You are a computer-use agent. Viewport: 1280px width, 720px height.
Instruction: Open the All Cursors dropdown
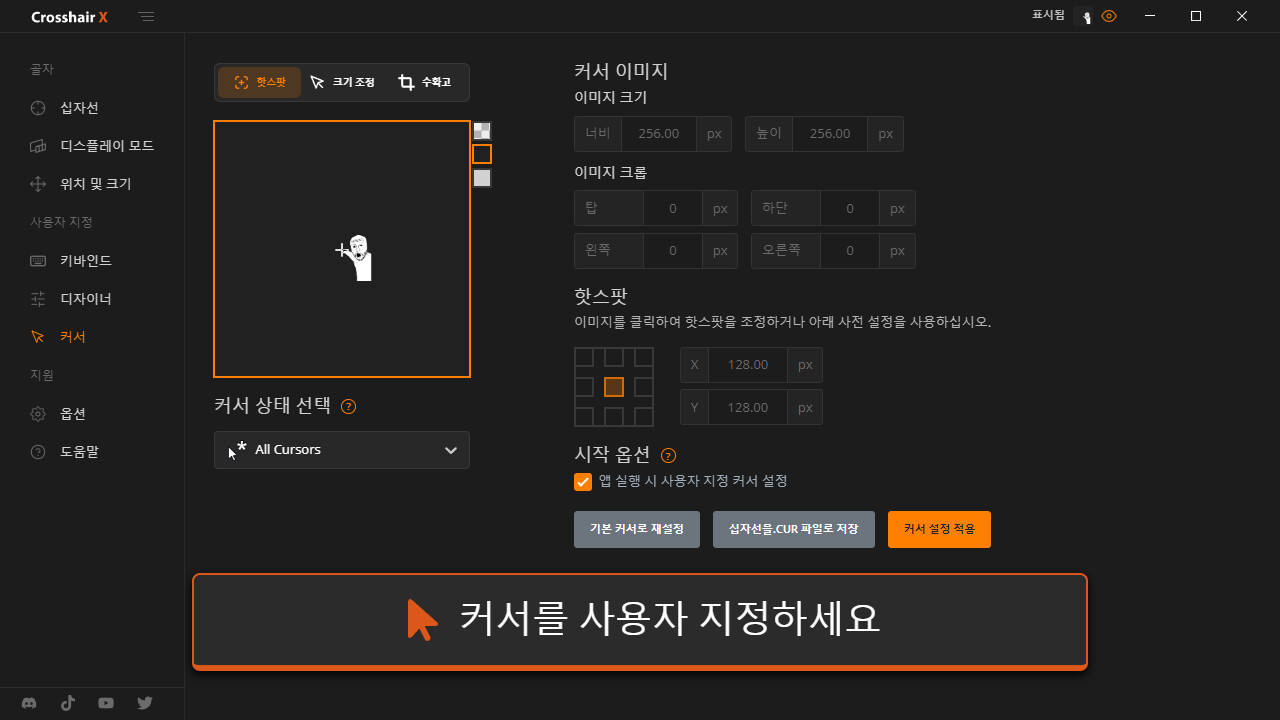click(342, 450)
